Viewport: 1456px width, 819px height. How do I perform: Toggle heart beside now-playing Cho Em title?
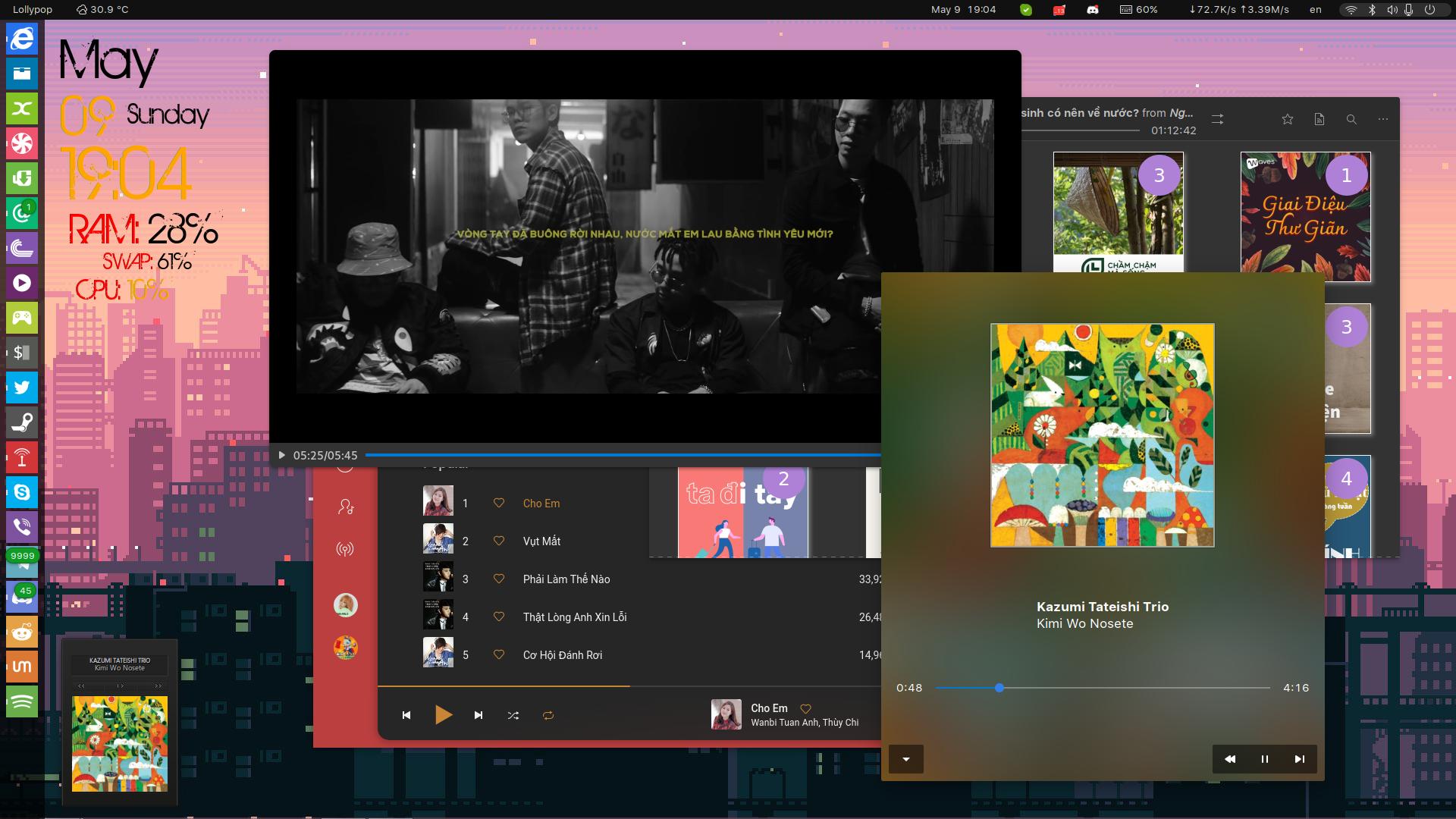tap(806, 709)
